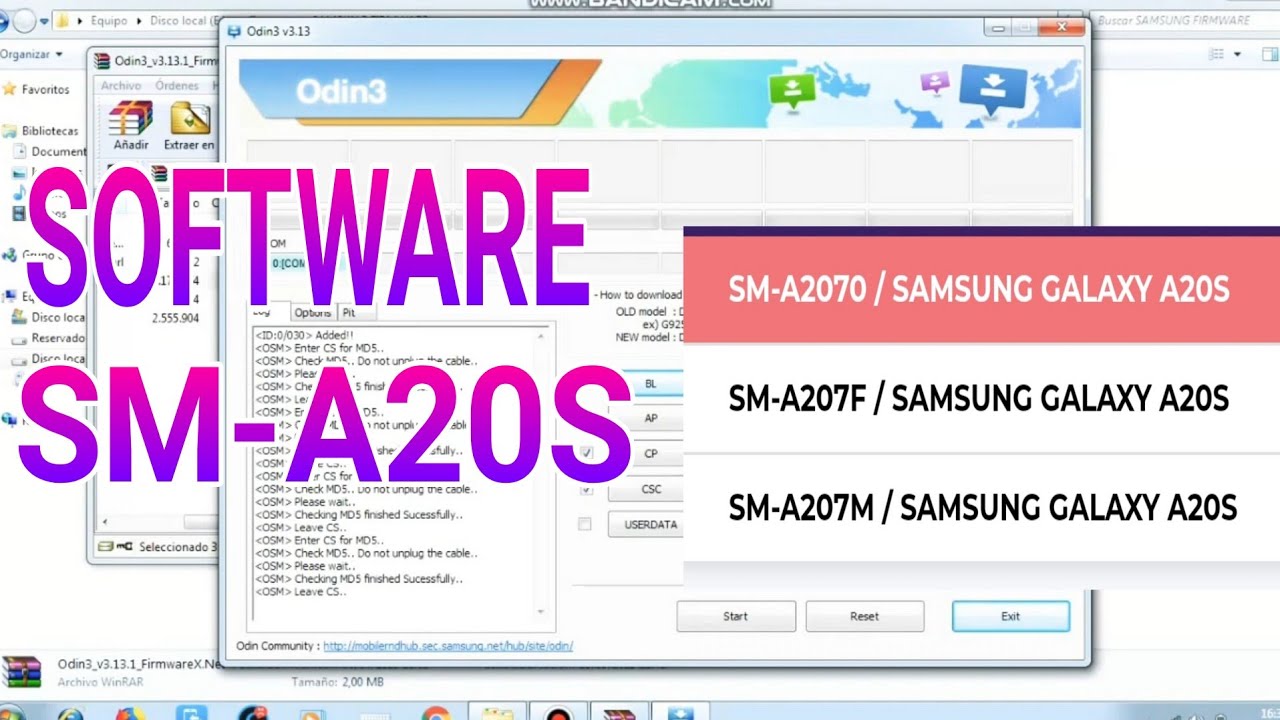Click the CSC file button in Odin
Screen dimensions: 1280x720
(x=651, y=490)
